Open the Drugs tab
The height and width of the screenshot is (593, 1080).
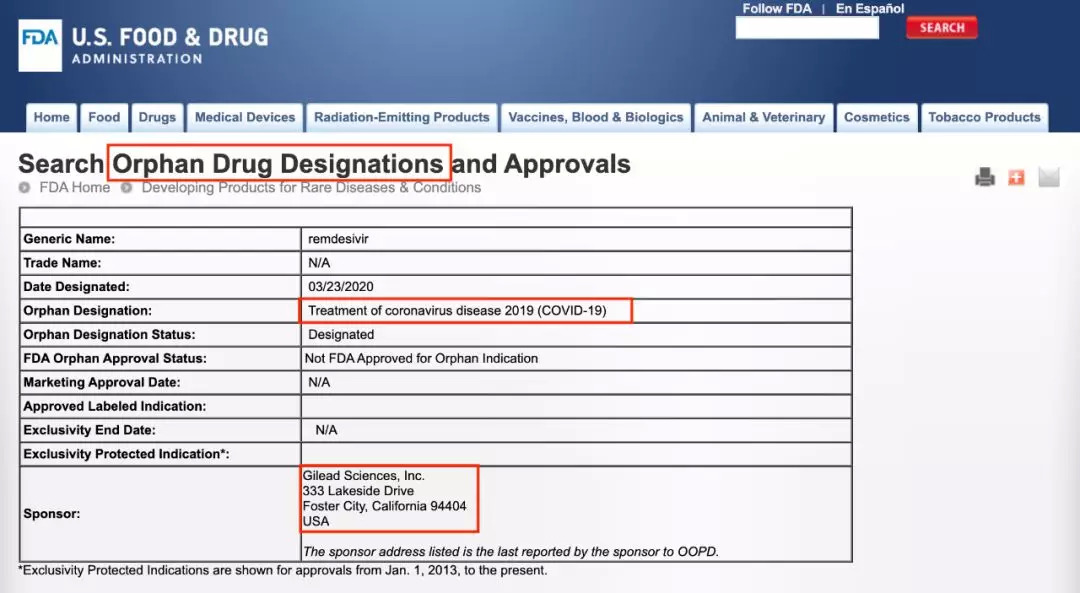coord(157,117)
